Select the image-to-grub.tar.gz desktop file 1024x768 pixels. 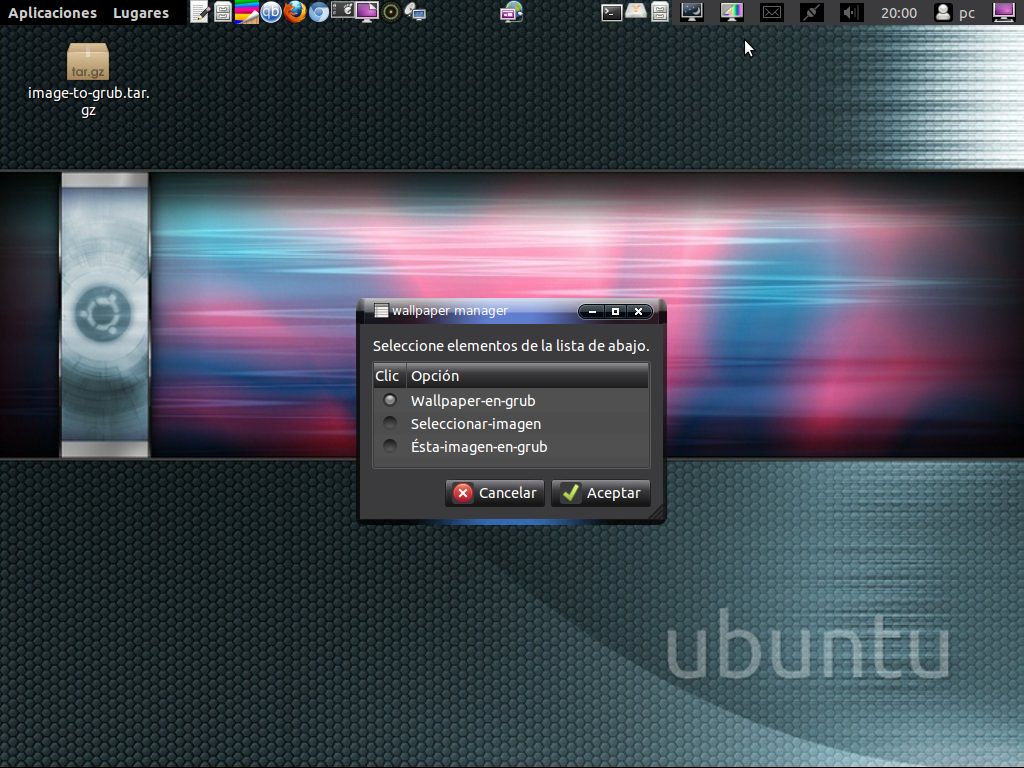[88, 80]
